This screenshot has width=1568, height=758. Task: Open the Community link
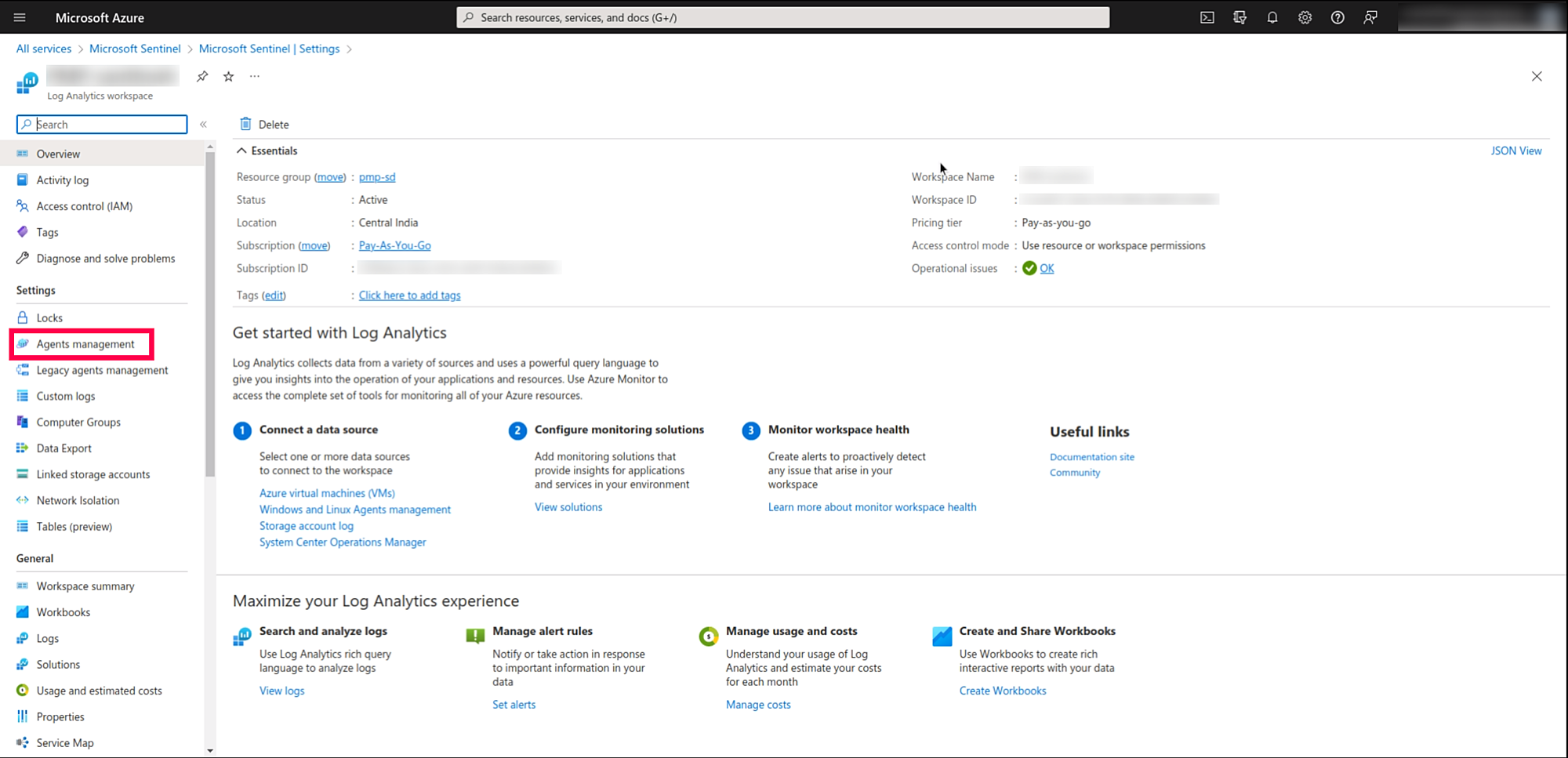click(x=1075, y=473)
